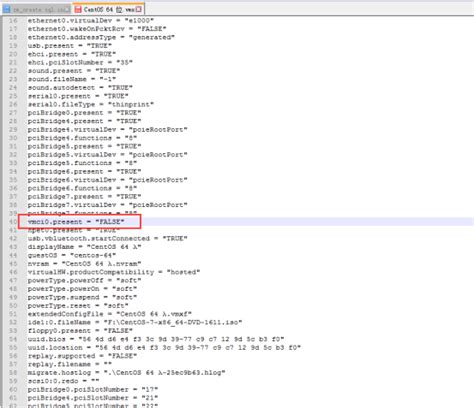Click the uuid.bios value line
Viewport: 474px width, 408px height.
point(156,339)
